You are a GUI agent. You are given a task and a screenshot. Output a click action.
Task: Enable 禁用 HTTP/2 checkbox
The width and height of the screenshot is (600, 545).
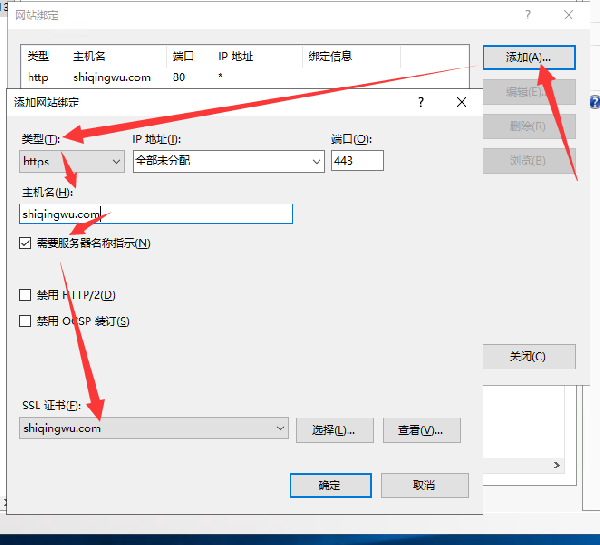coord(25,295)
